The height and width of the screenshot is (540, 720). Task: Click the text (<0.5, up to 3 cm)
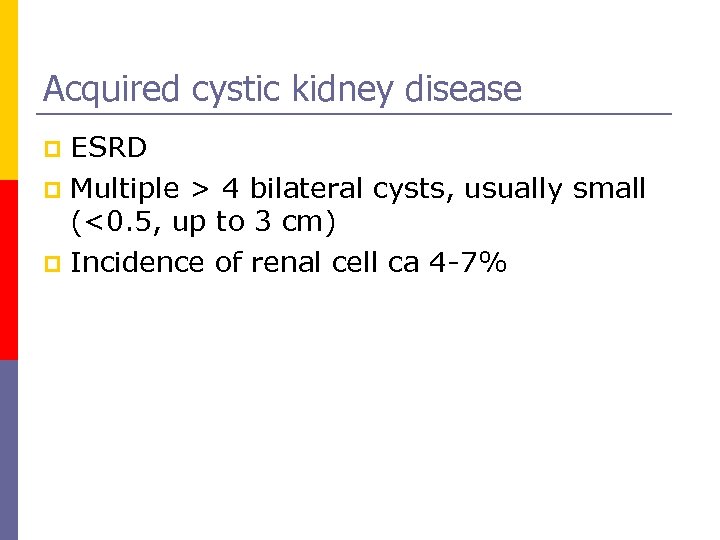(203, 224)
